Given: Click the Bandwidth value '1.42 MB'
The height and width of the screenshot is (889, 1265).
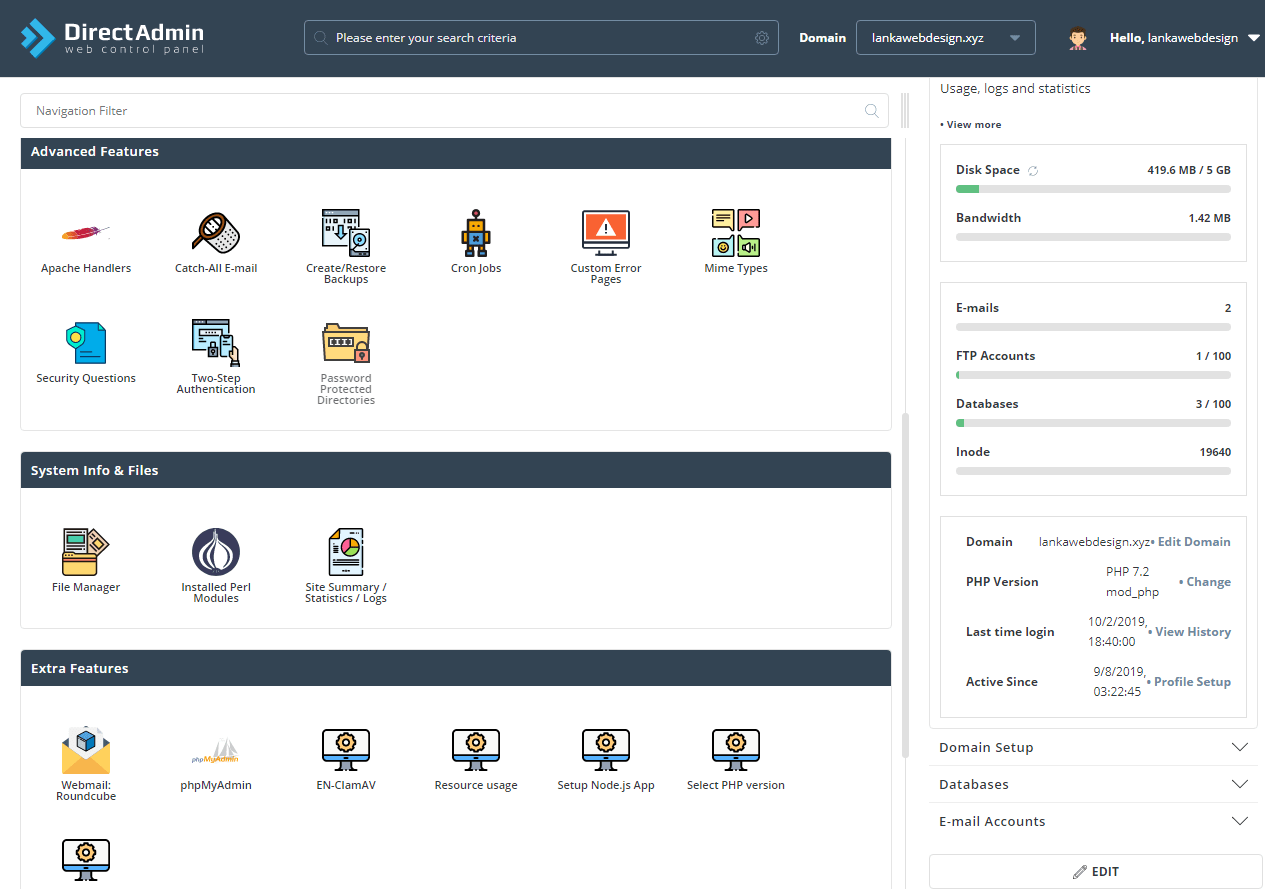Looking at the screenshot, I should point(1209,218).
